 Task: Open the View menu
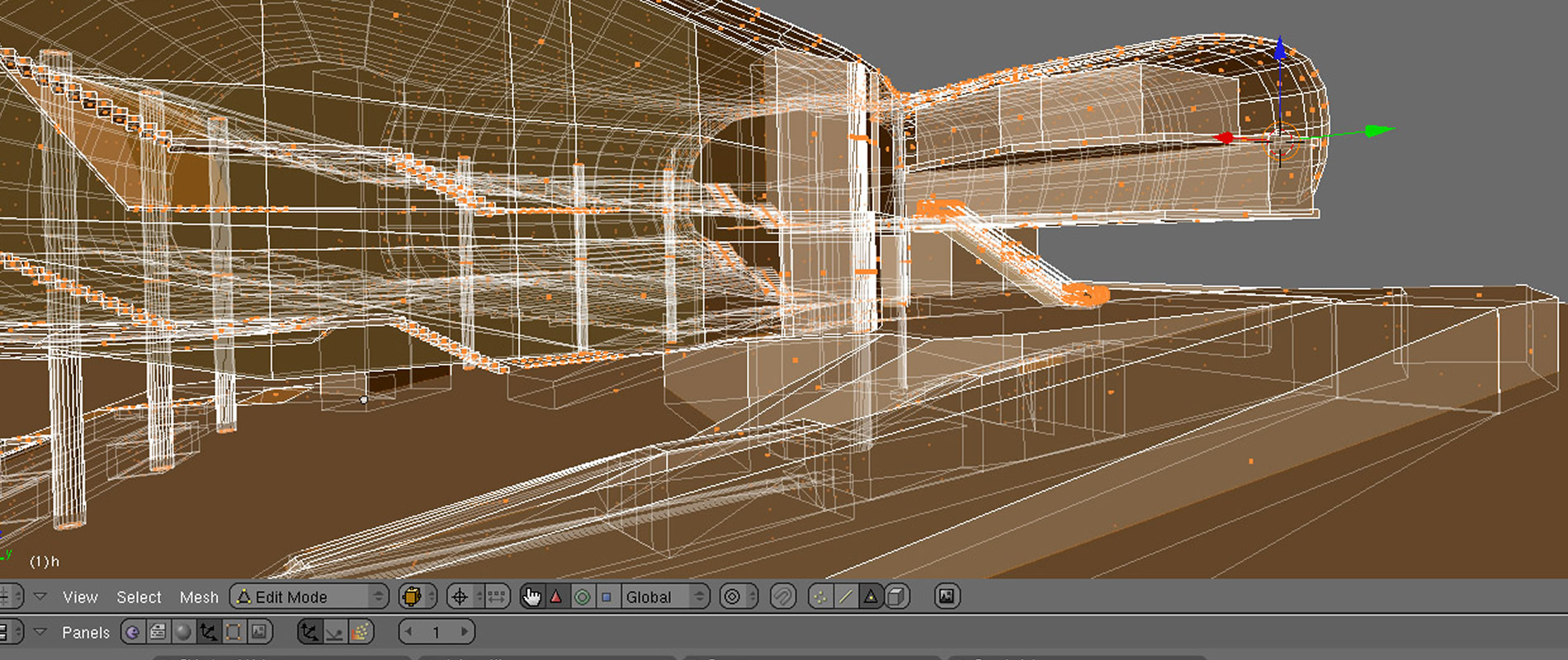(80, 597)
